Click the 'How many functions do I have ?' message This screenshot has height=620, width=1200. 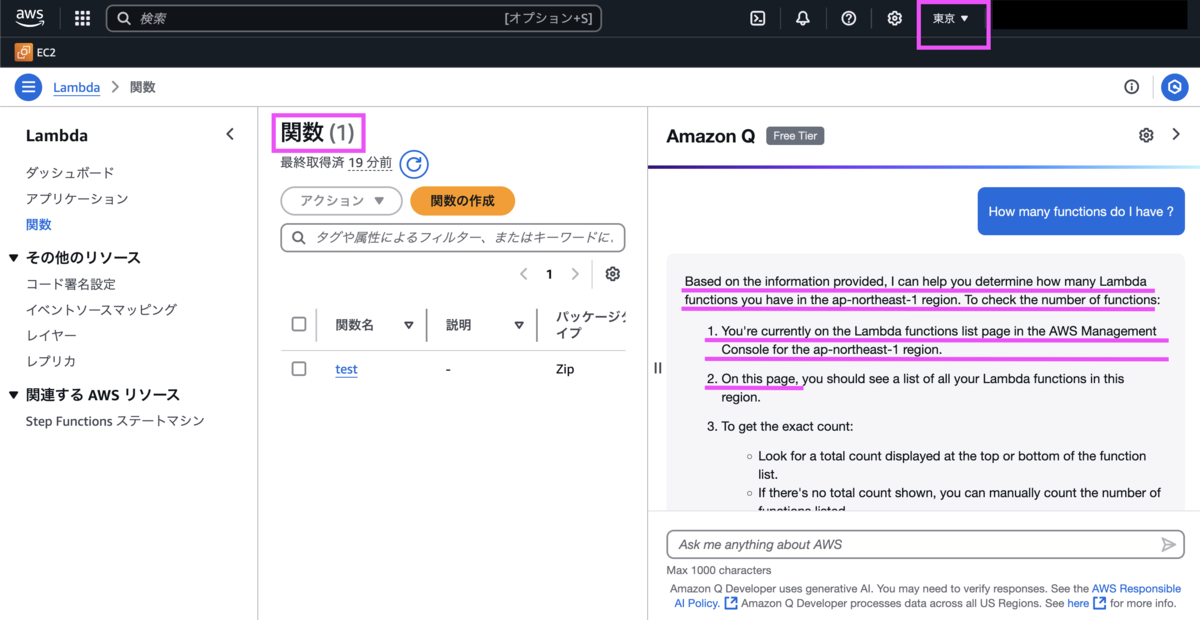point(1081,211)
